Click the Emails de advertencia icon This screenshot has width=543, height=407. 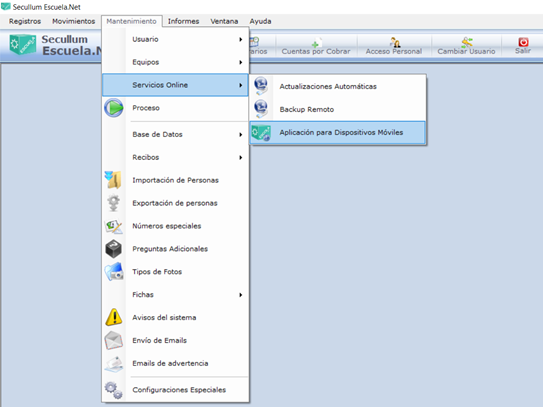pyautogui.click(x=114, y=364)
